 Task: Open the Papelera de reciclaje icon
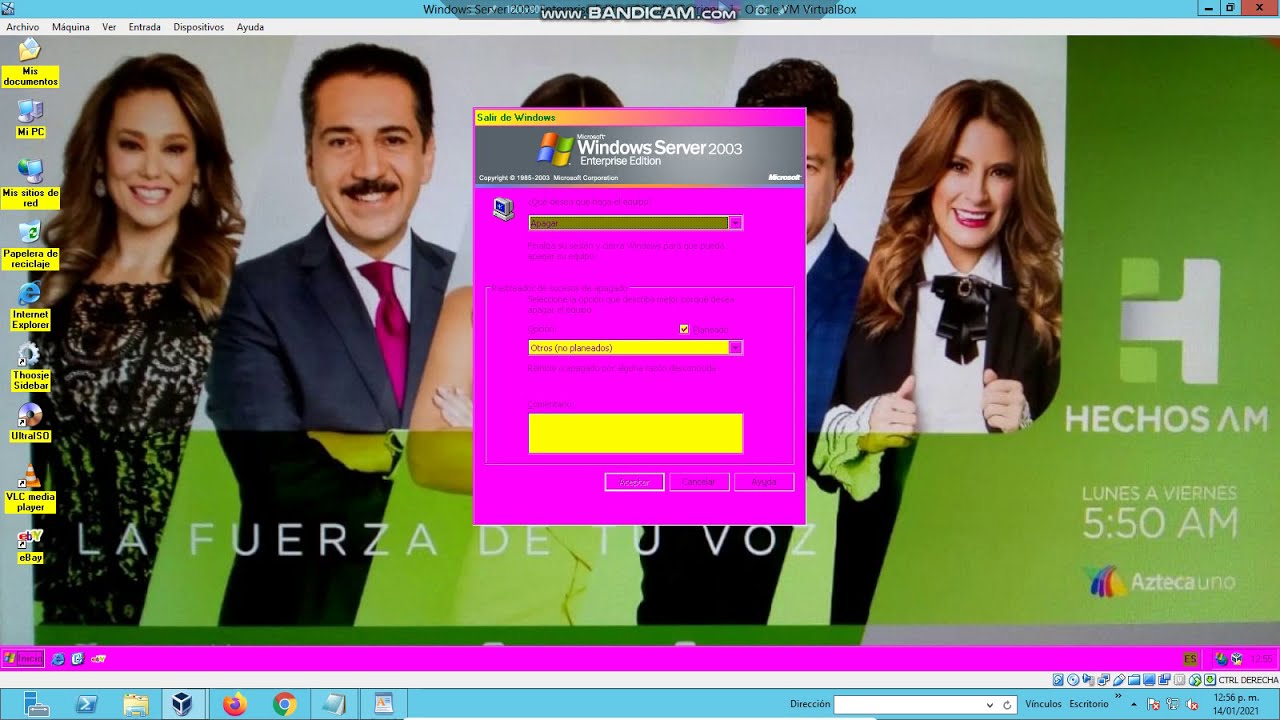(x=30, y=244)
